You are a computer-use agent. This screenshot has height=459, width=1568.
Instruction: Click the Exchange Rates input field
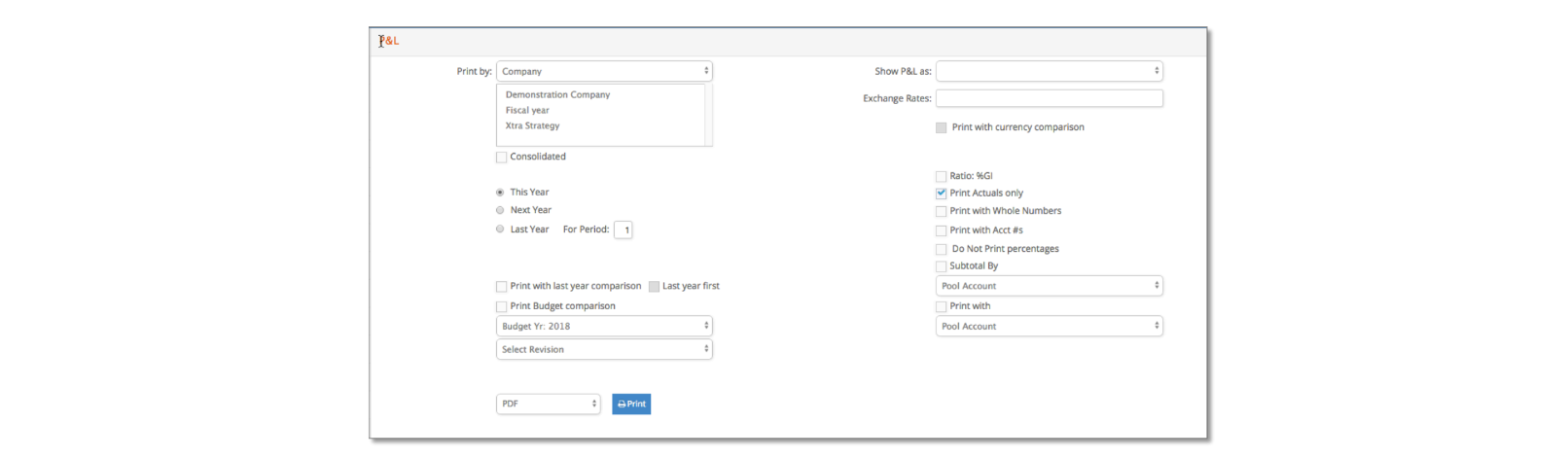coord(1050,98)
